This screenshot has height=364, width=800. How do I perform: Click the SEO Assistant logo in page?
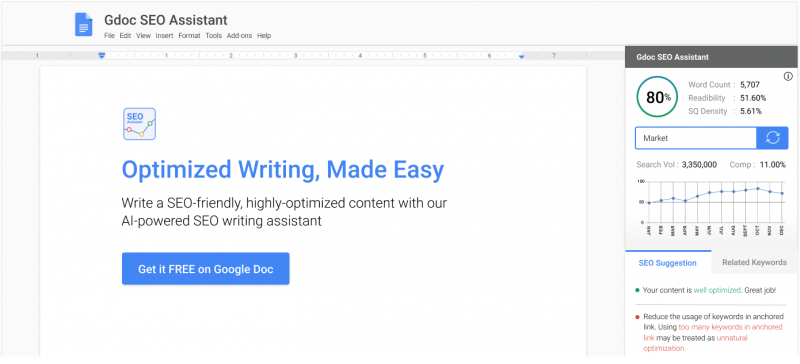[139, 124]
